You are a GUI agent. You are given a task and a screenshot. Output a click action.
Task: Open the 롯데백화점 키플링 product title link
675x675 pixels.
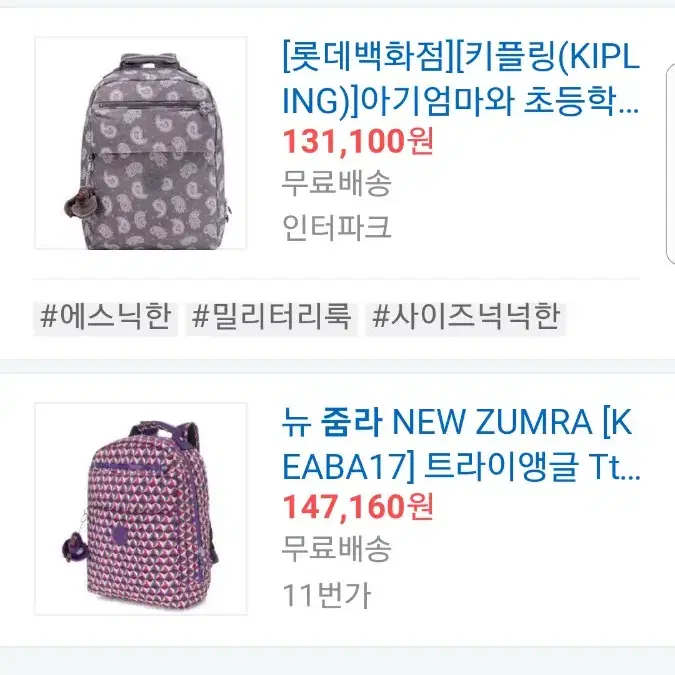(461, 80)
